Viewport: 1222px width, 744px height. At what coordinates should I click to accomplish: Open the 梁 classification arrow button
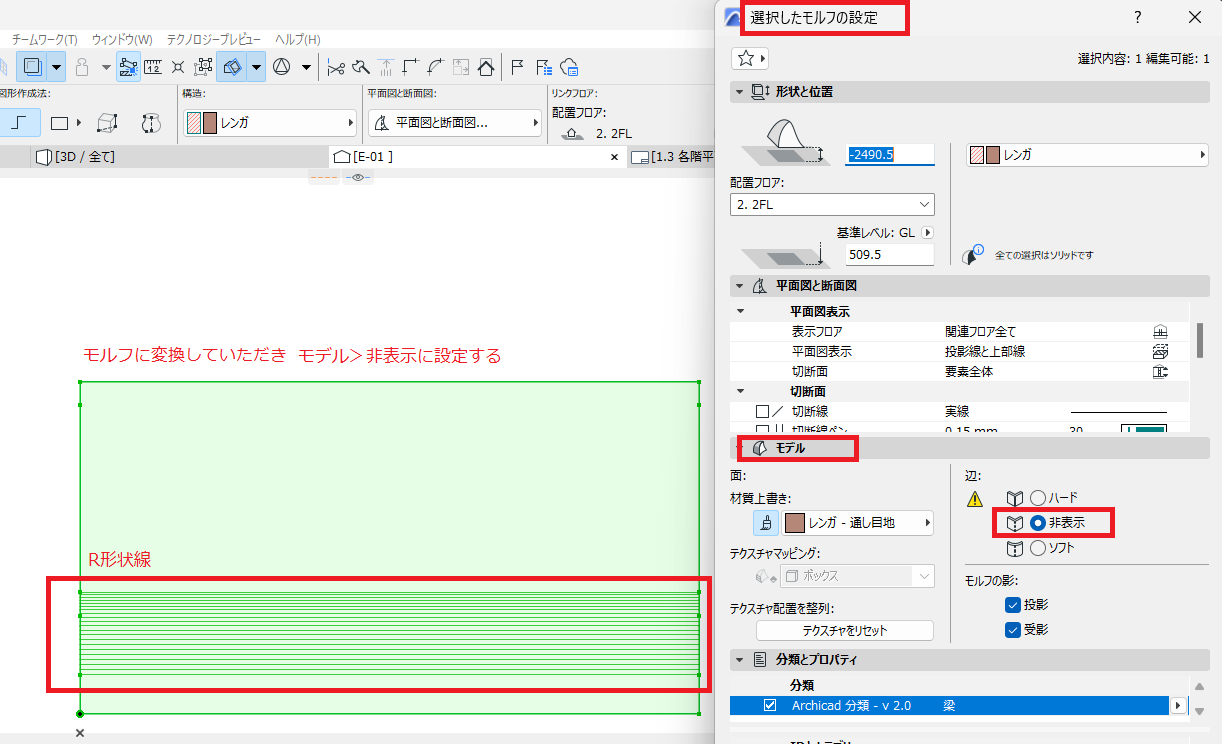tap(1177, 705)
